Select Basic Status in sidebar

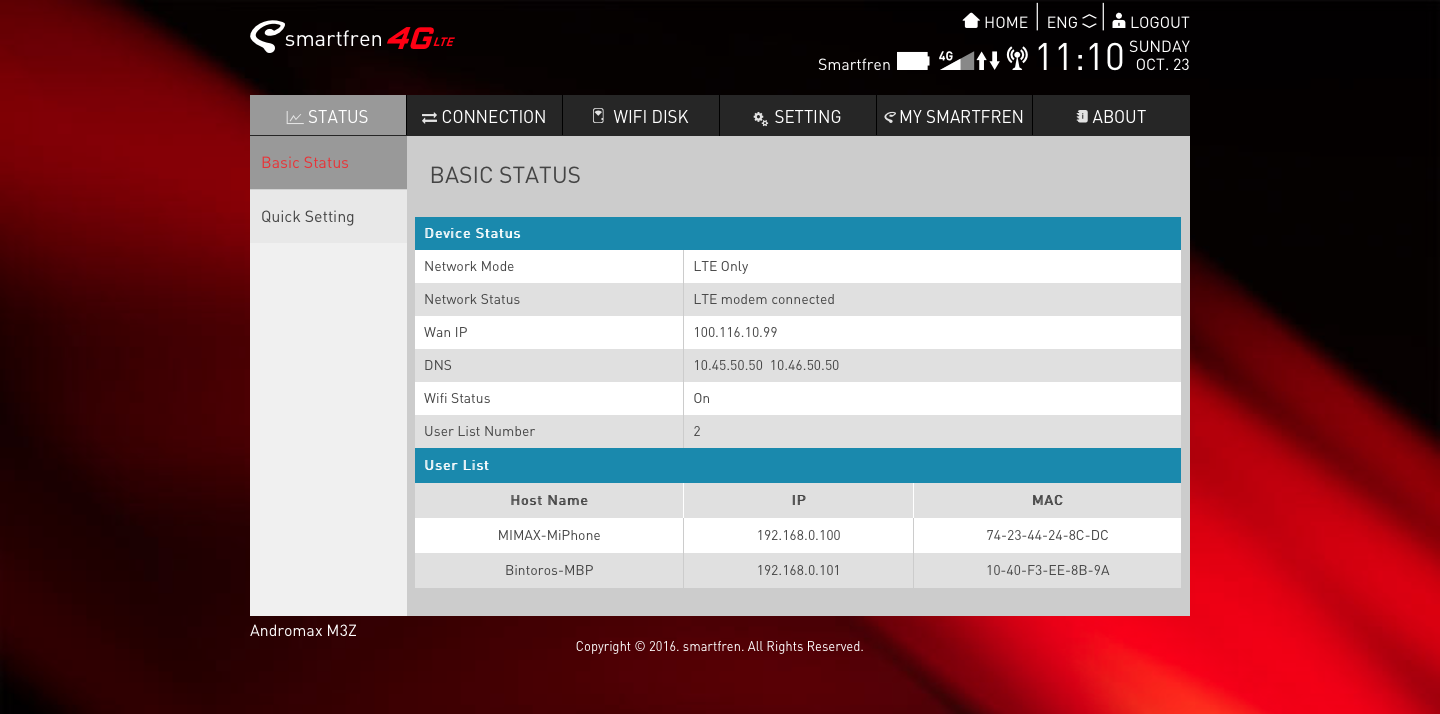328,163
